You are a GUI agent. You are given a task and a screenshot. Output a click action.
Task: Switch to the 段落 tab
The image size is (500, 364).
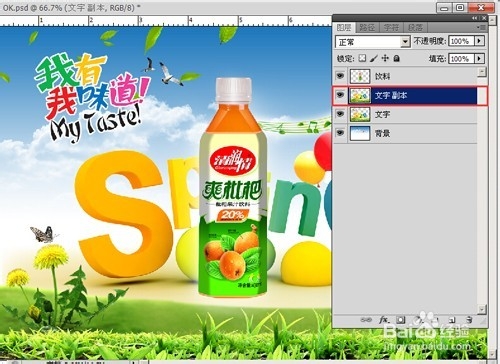tap(415, 27)
